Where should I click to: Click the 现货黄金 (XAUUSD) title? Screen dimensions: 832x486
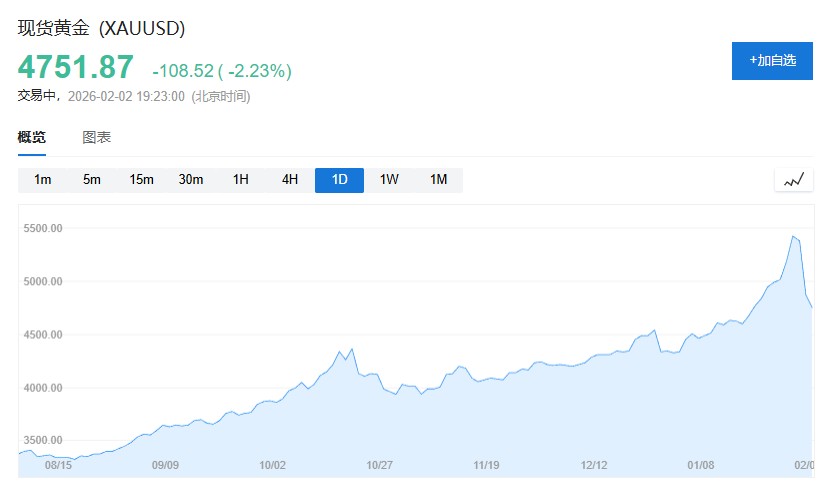(101, 28)
